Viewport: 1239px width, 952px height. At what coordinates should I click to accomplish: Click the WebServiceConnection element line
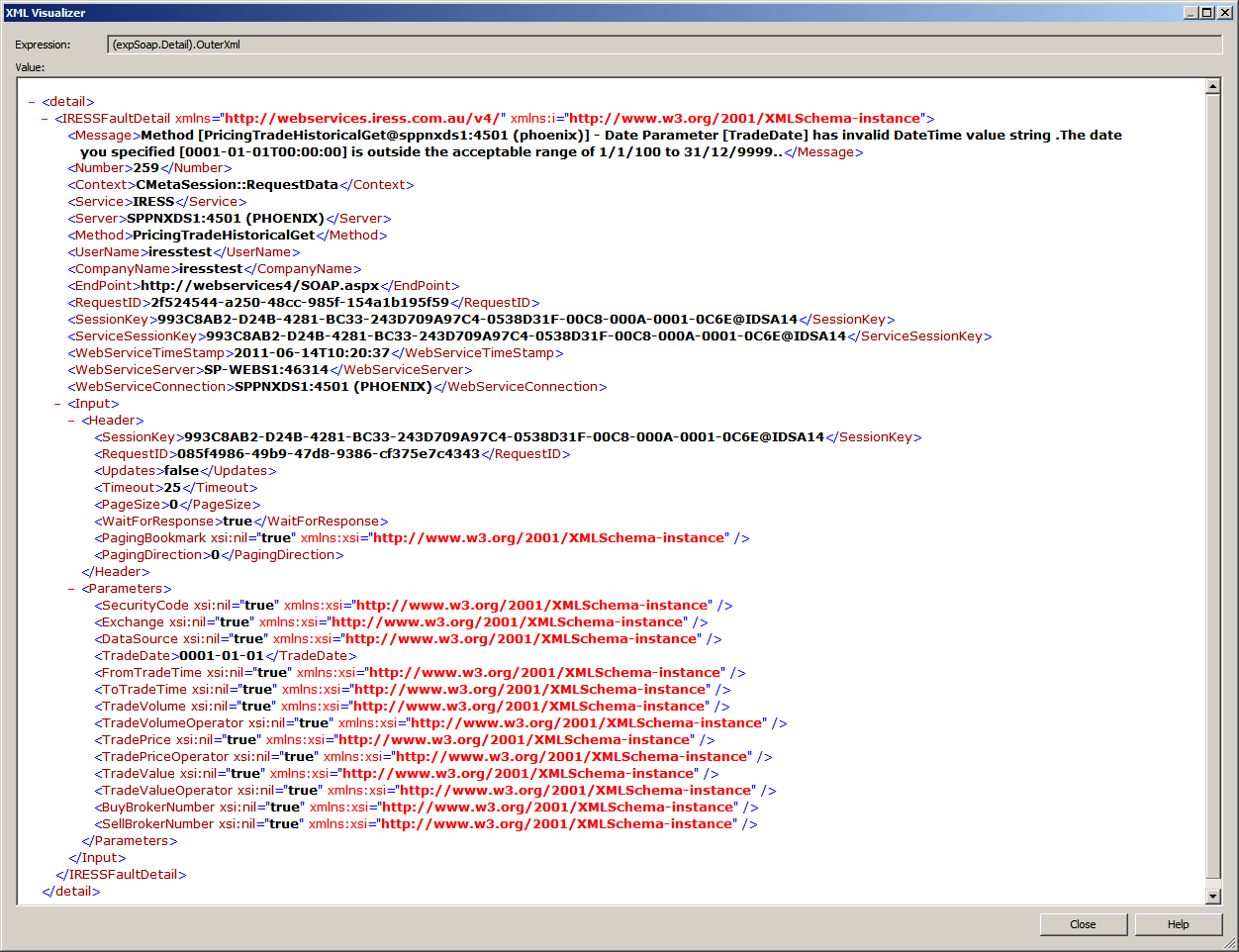click(337, 387)
